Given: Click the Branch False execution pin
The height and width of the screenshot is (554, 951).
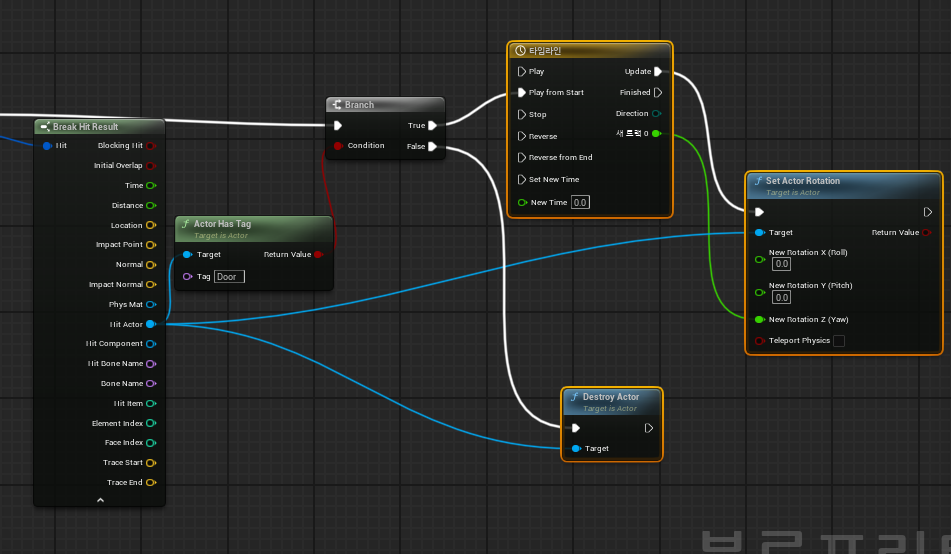Looking at the screenshot, I should click(432, 146).
